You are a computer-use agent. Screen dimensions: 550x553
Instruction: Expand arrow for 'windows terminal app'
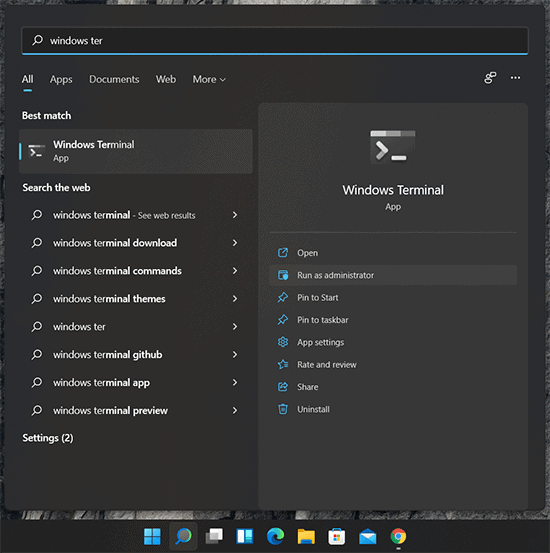(x=235, y=382)
